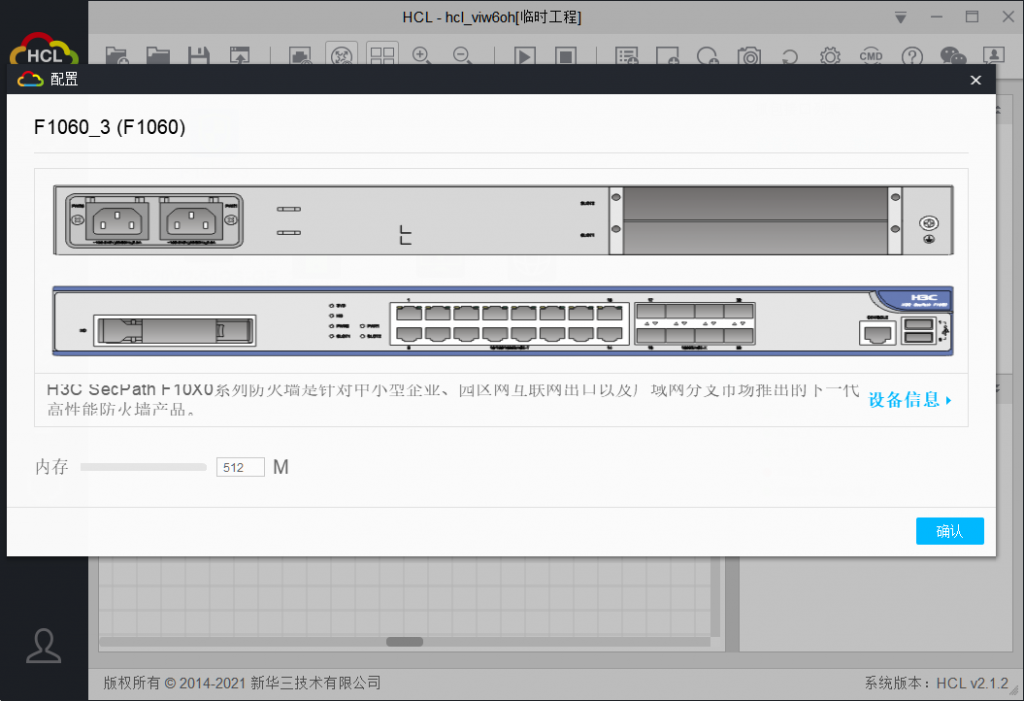This screenshot has width=1024, height=701.
Task: Click the add text note toolbar icon
Action: pos(627,56)
